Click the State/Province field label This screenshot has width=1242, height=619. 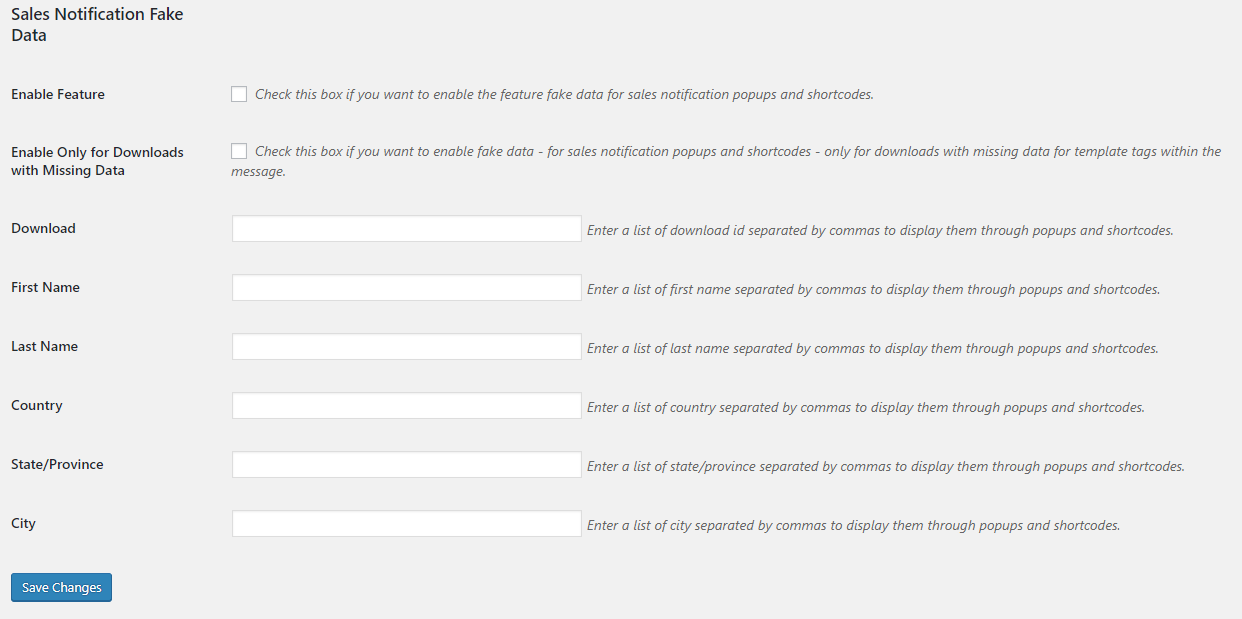tap(57, 464)
